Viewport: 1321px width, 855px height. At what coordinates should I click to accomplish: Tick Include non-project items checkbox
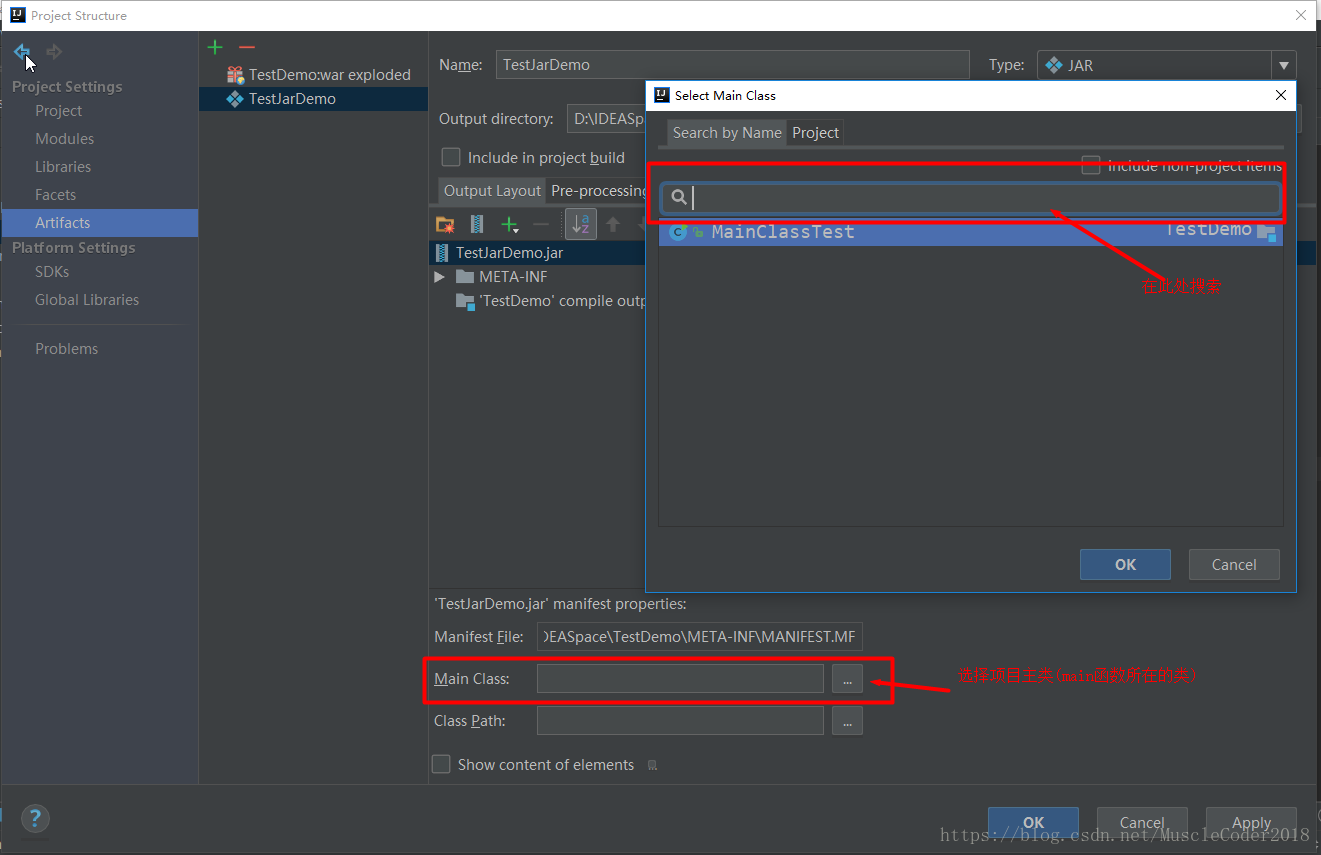coord(1091,166)
